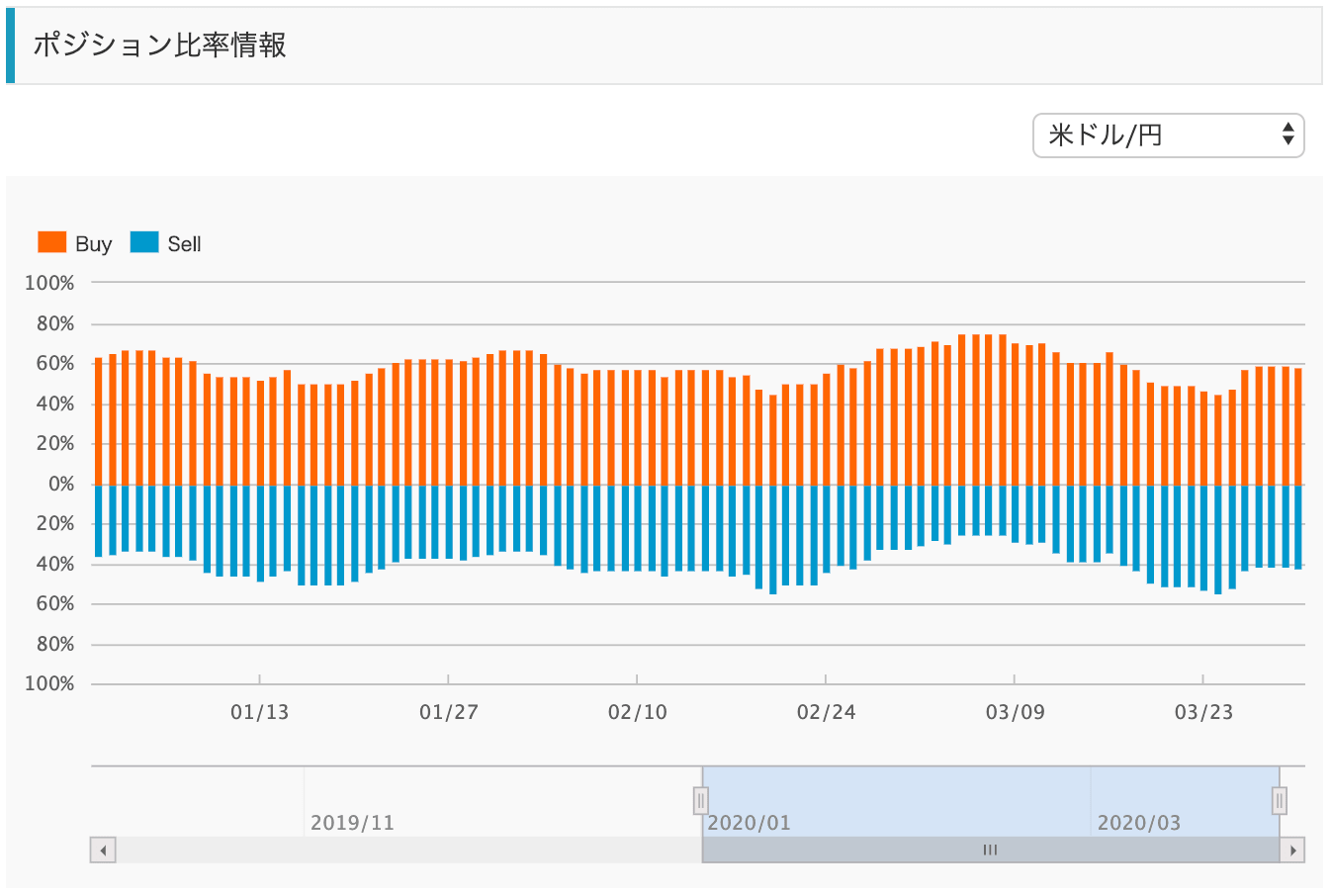Open the 米ドル/円 currency pair dropdown
1331x896 pixels.
click(x=1168, y=135)
